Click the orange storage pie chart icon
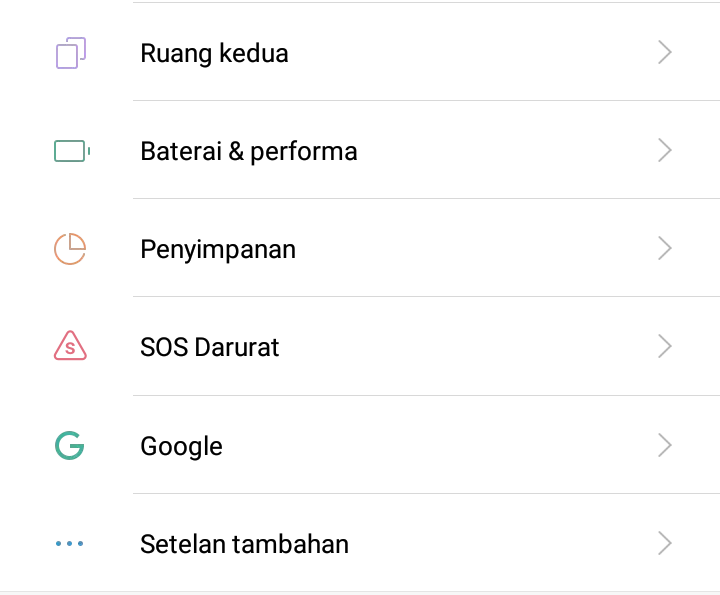 point(70,249)
